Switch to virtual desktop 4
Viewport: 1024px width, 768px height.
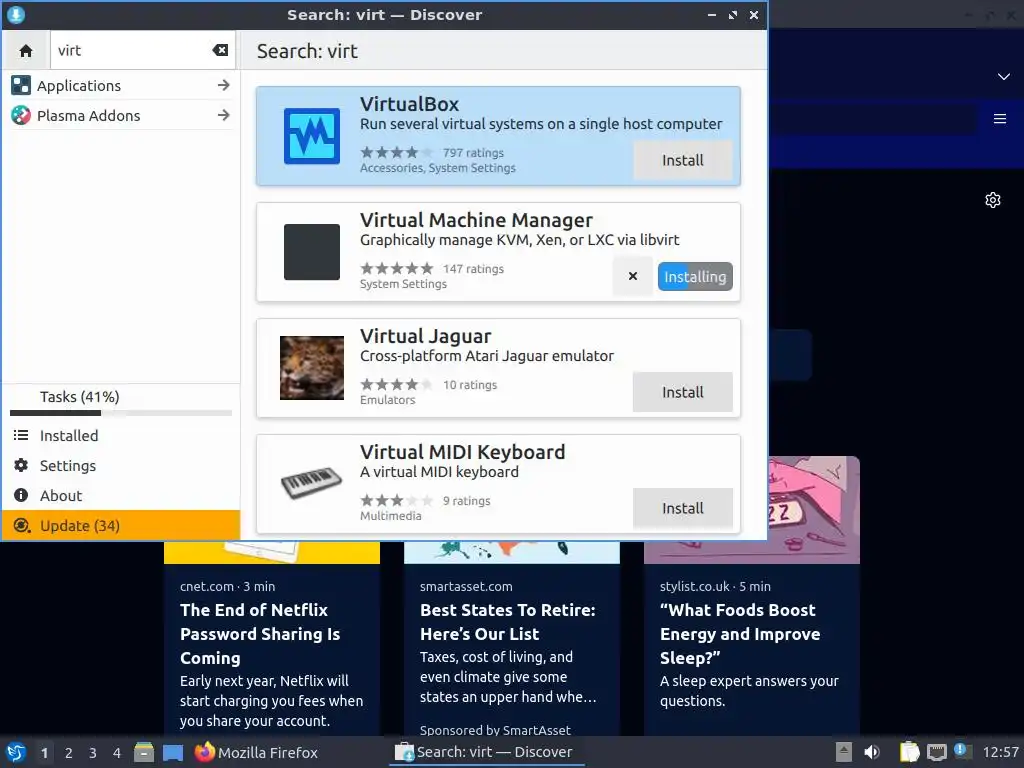coord(117,753)
